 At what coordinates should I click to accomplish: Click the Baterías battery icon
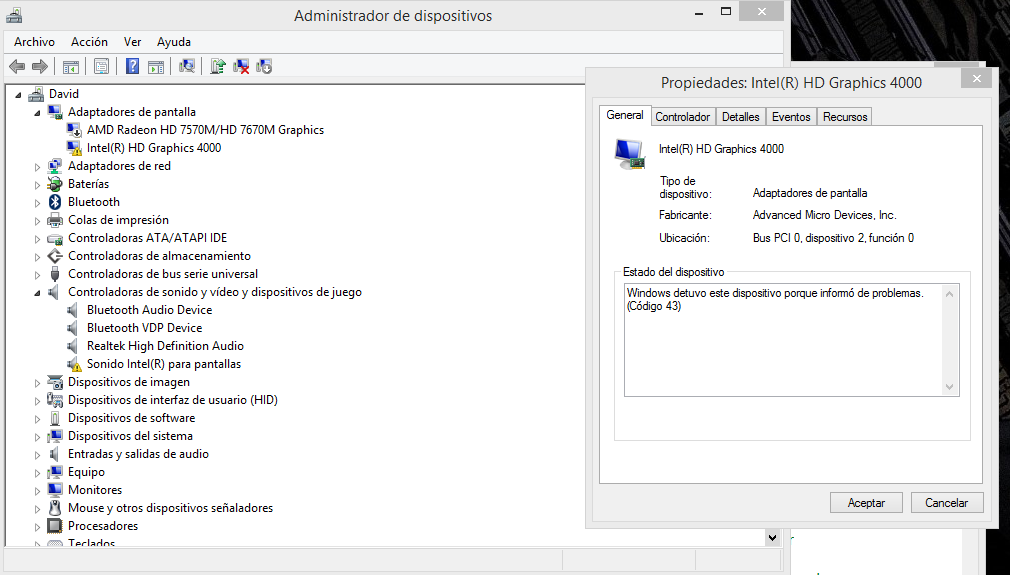click(x=55, y=184)
